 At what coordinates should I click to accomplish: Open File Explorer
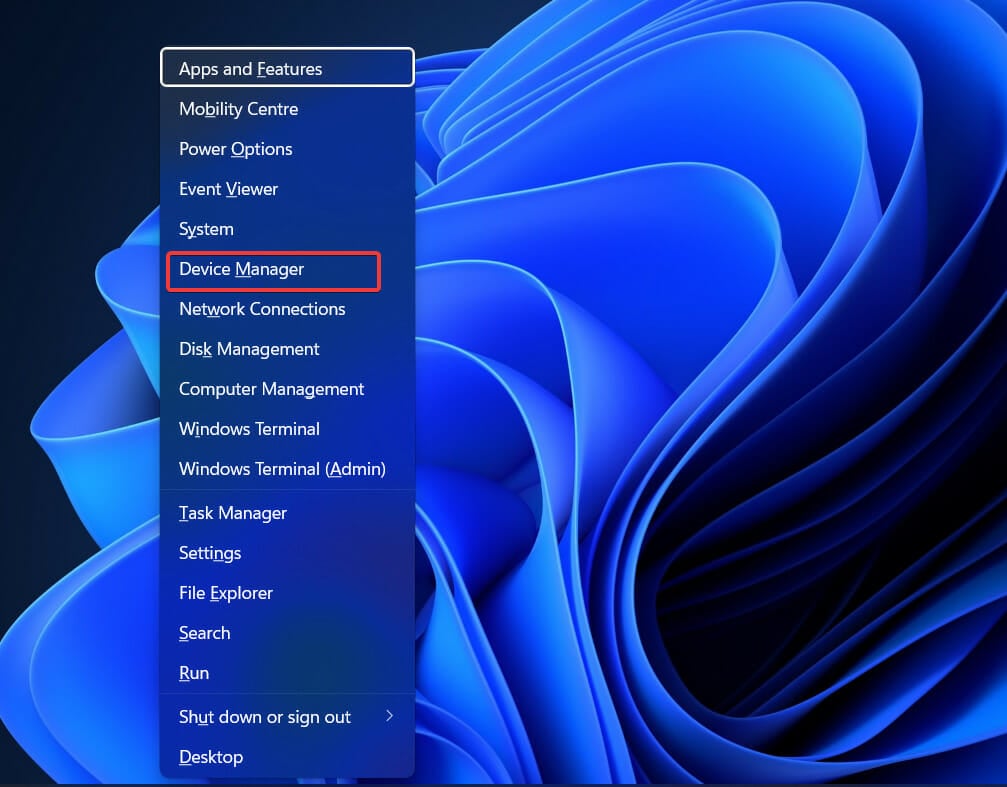click(x=225, y=593)
